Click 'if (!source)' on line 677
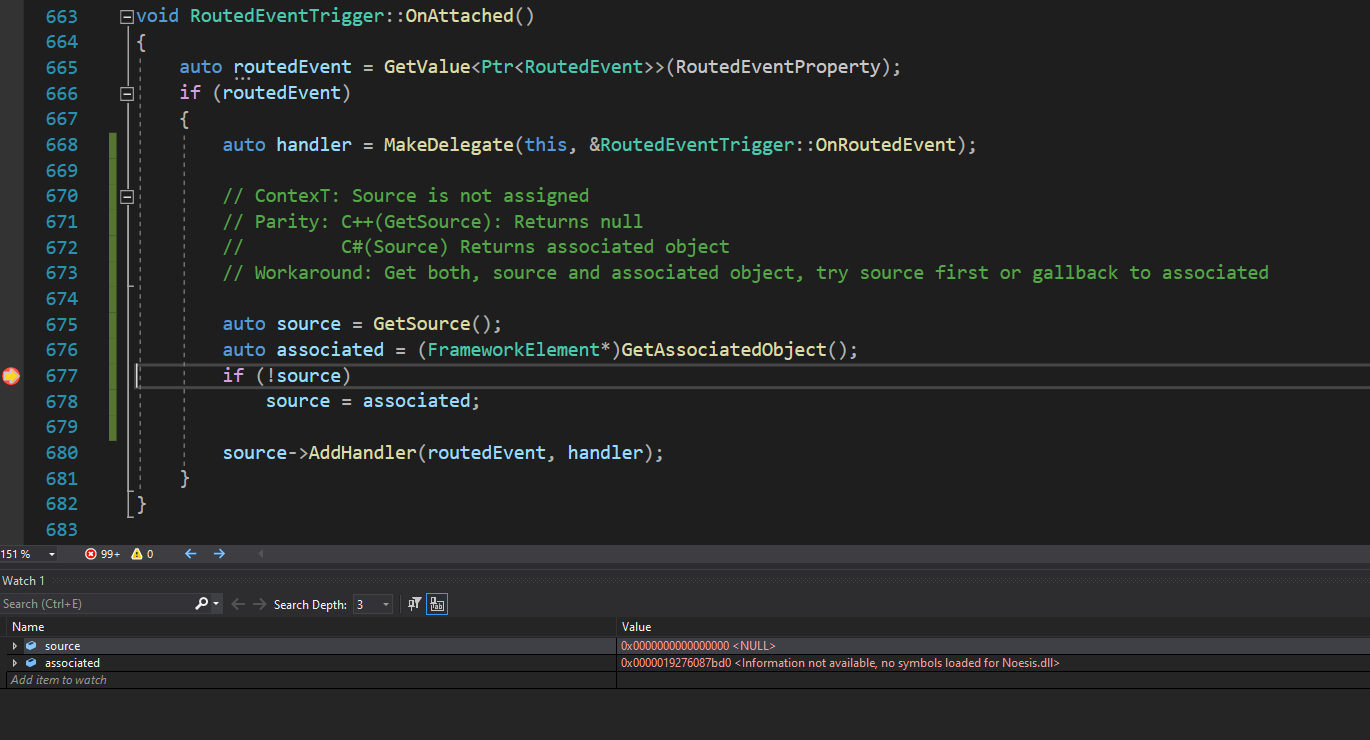Image resolution: width=1370 pixels, height=740 pixels. pyautogui.click(x=287, y=376)
